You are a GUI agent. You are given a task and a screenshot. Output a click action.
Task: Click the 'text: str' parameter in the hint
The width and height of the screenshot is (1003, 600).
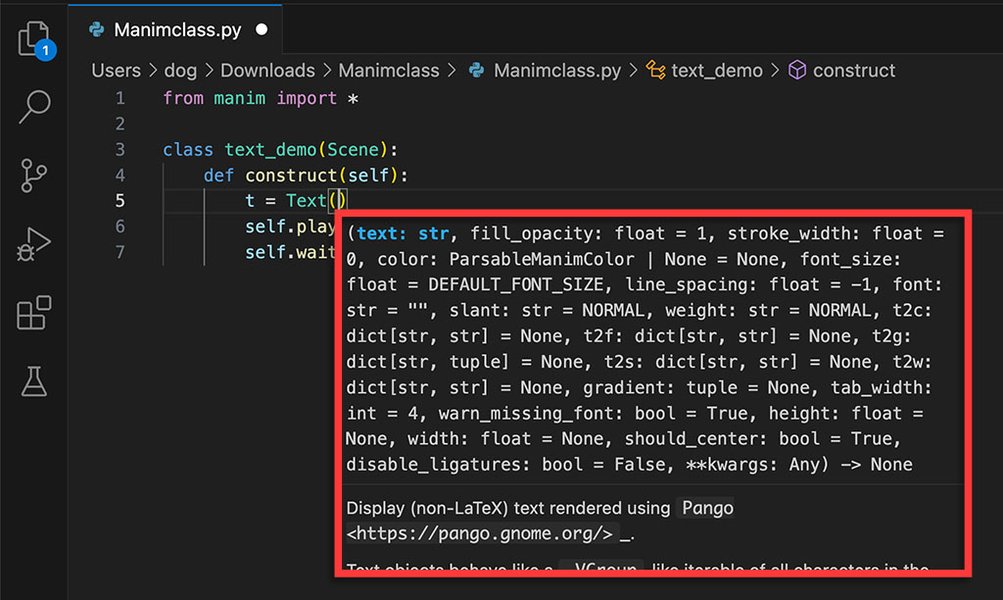click(x=402, y=233)
